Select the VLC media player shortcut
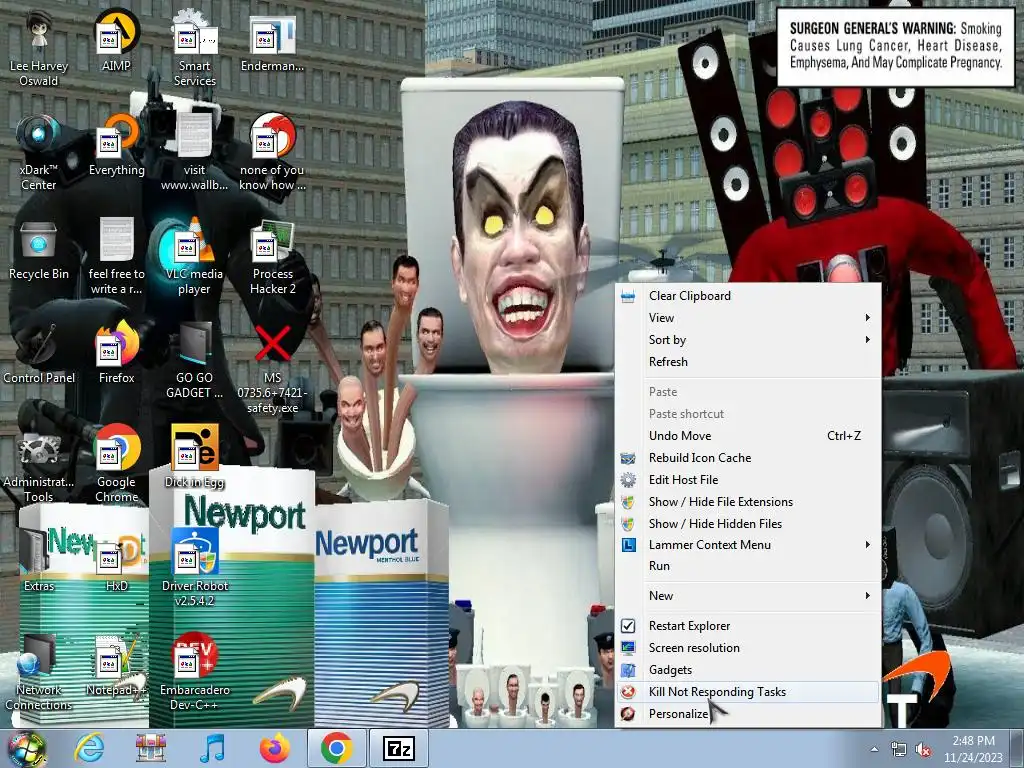Image resolution: width=1024 pixels, height=768 pixels. [195, 257]
